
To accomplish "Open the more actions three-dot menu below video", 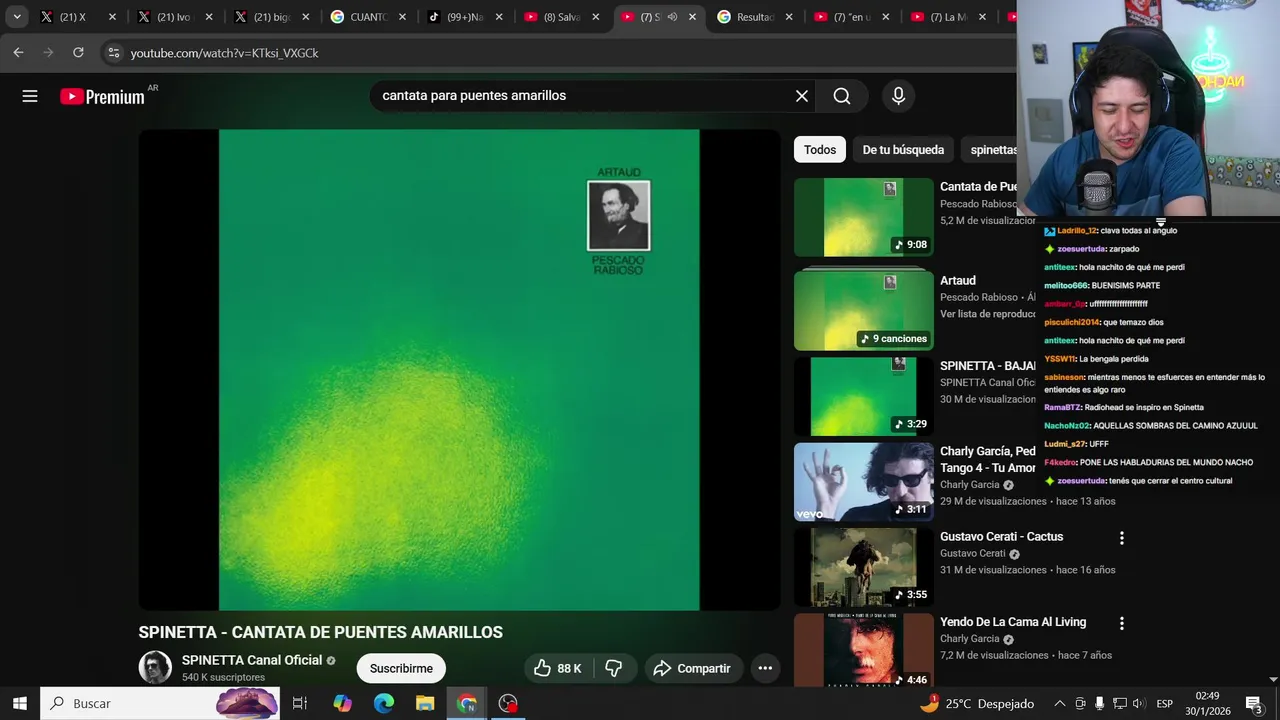I will [x=765, y=668].
